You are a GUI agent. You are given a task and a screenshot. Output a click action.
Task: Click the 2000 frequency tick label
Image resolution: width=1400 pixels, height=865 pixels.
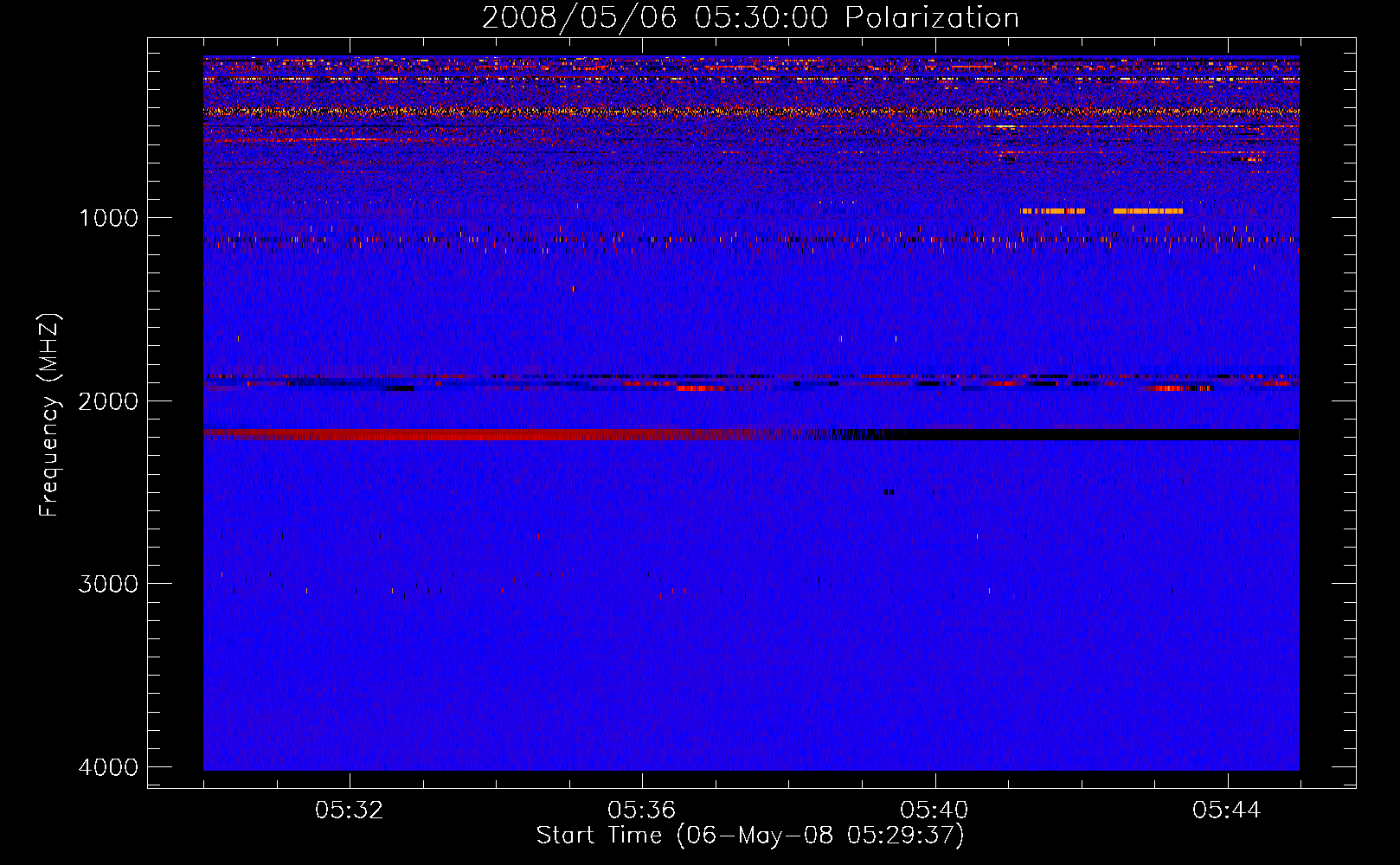pyautogui.click(x=108, y=400)
